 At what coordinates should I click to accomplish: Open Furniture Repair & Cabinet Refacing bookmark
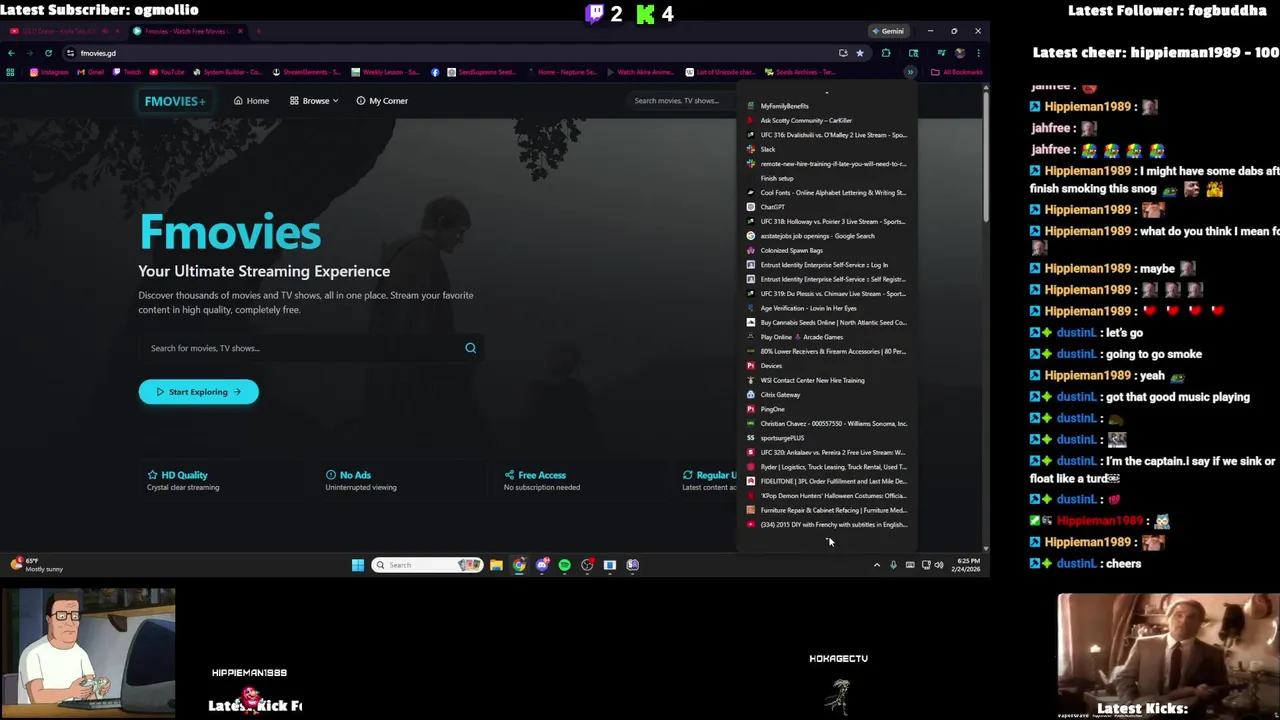[x=827, y=510]
